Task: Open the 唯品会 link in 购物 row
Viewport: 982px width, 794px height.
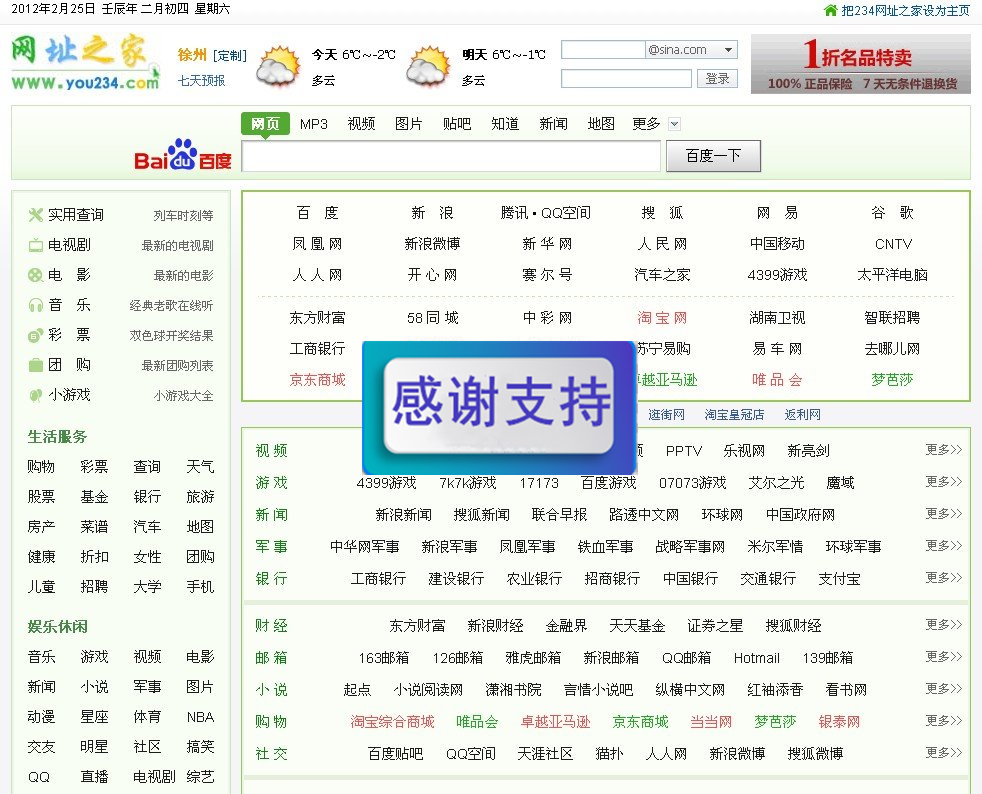Action: [x=477, y=721]
